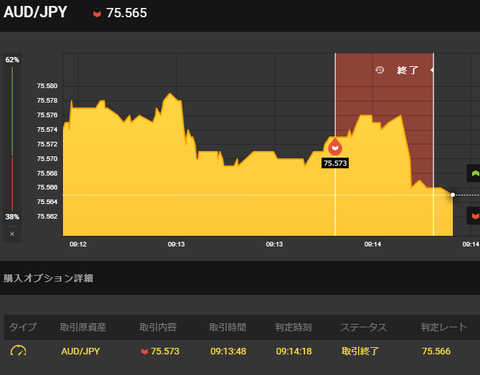Click the 判定レート column header

click(x=444, y=327)
